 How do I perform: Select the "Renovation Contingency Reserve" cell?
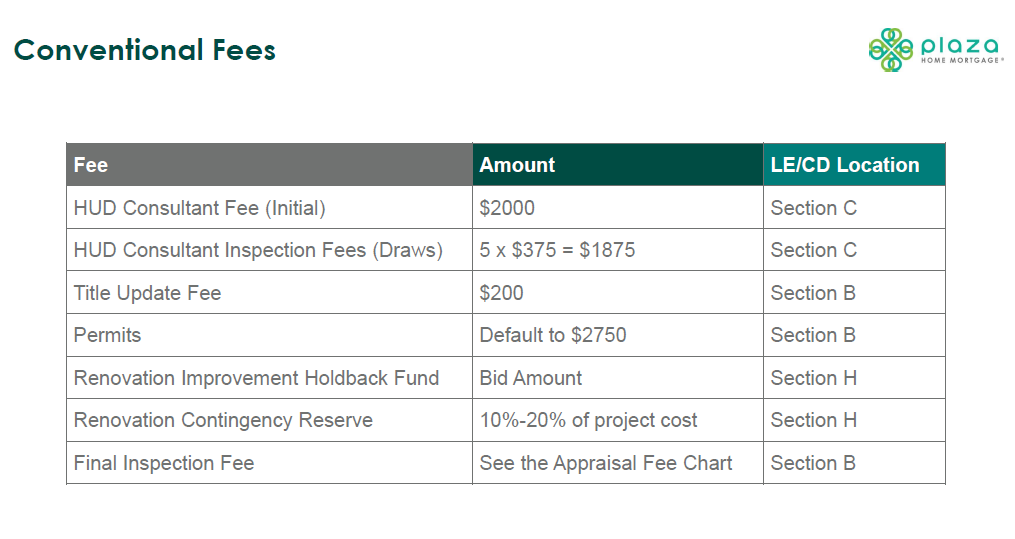tap(223, 420)
